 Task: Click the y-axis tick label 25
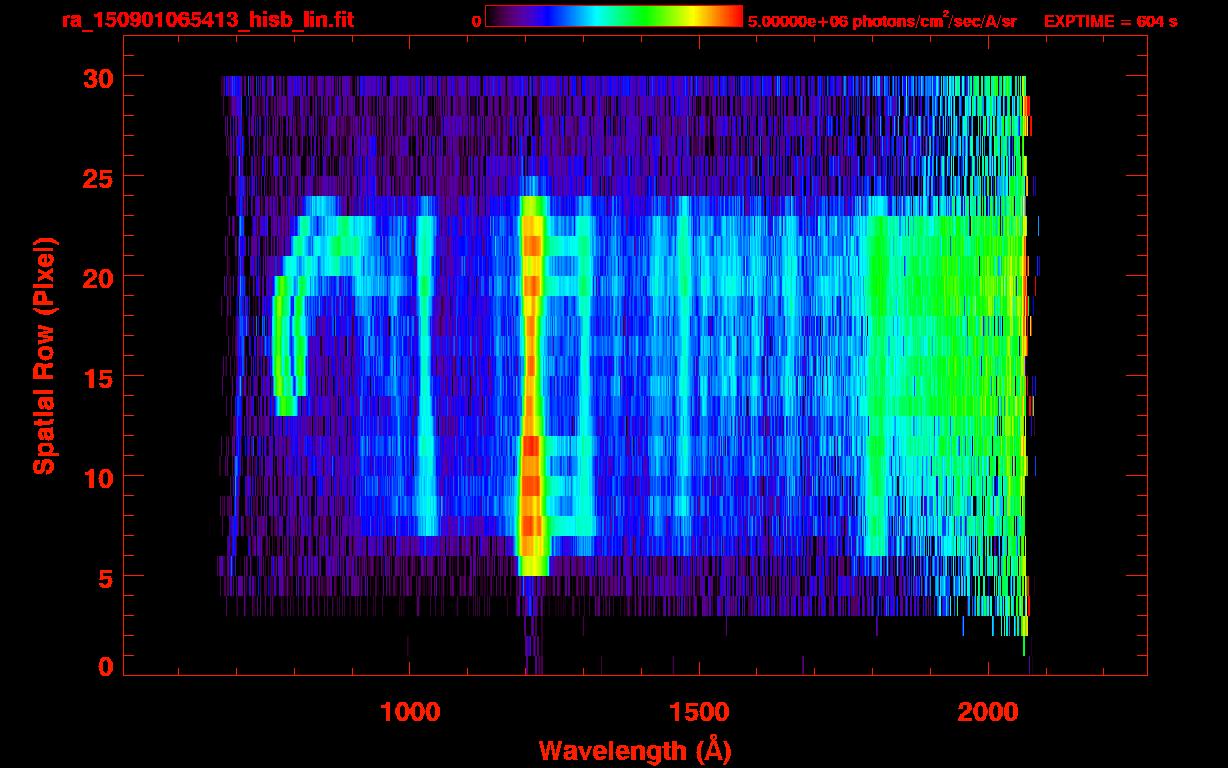(96, 177)
